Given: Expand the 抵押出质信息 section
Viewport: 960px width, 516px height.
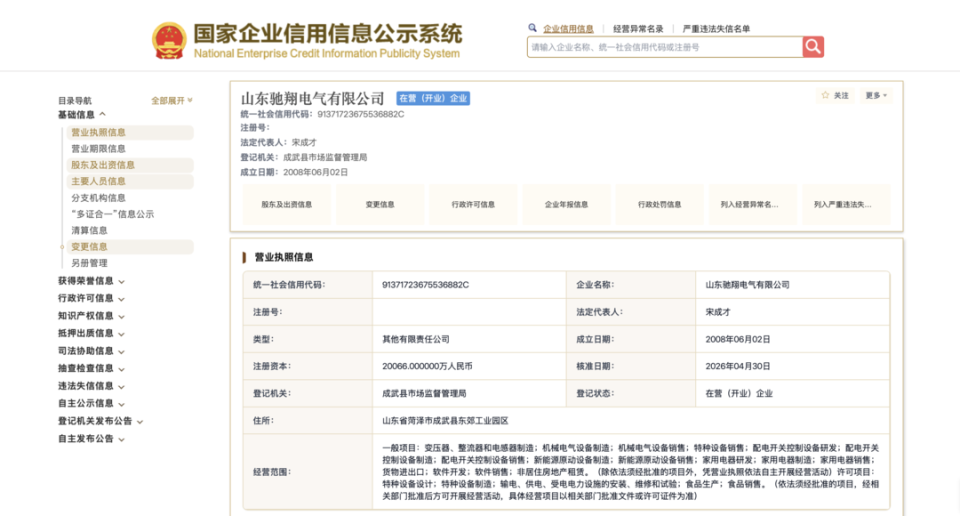Looking at the screenshot, I should coord(91,333).
